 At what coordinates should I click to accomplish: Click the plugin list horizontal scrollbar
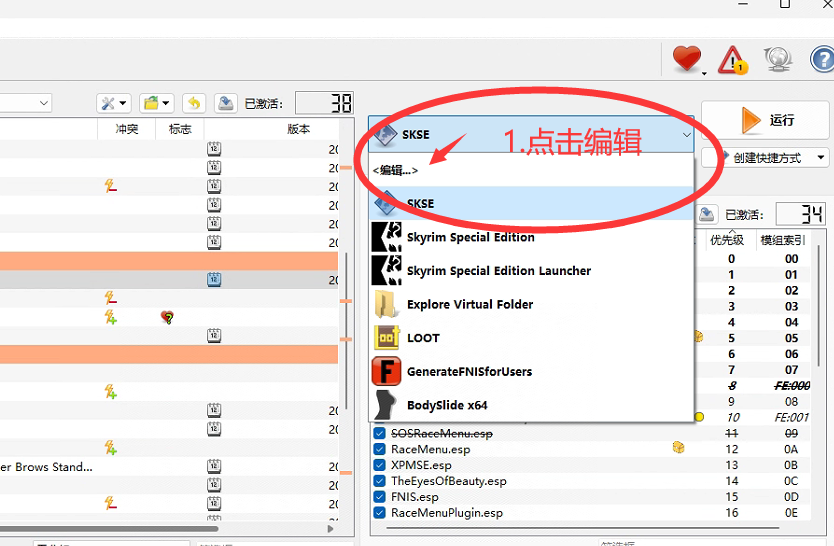582,528
